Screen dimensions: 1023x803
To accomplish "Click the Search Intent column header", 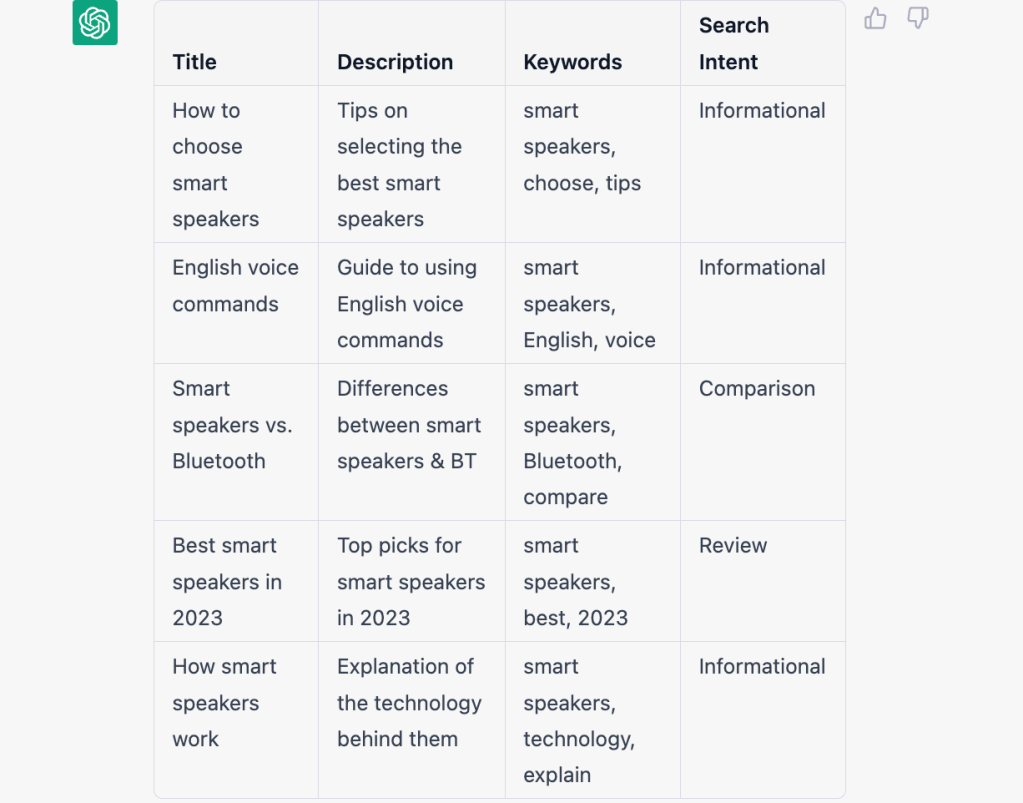I will [x=734, y=44].
